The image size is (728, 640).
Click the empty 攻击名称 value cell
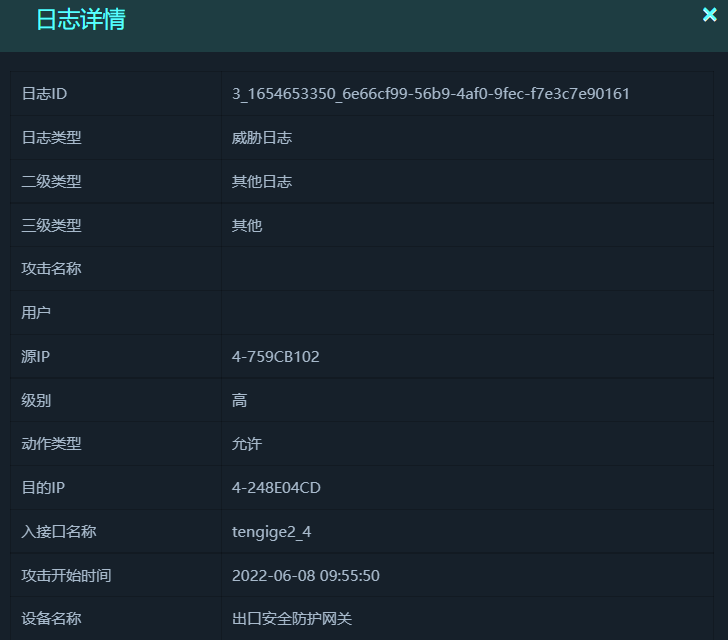point(466,269)
